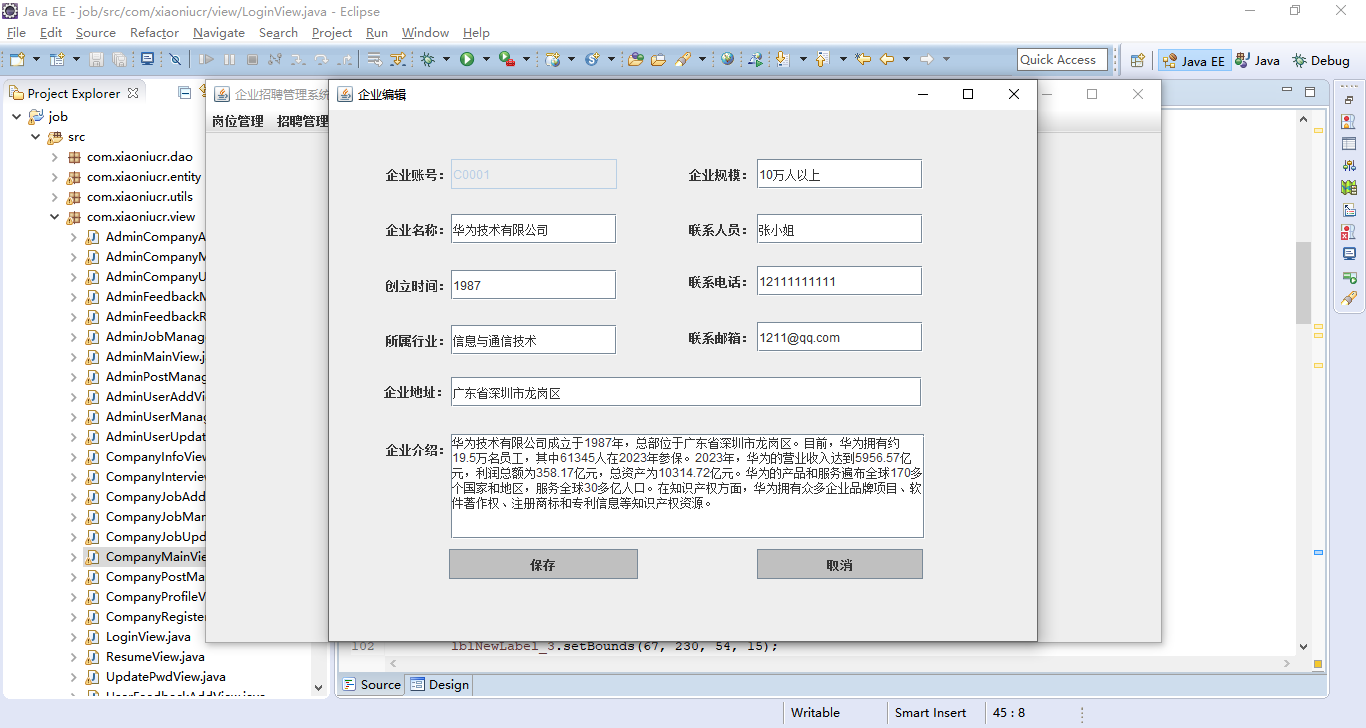Click the Back navigation arrow icon
The height and width of the screenshot is (728, 1366).
887,59
